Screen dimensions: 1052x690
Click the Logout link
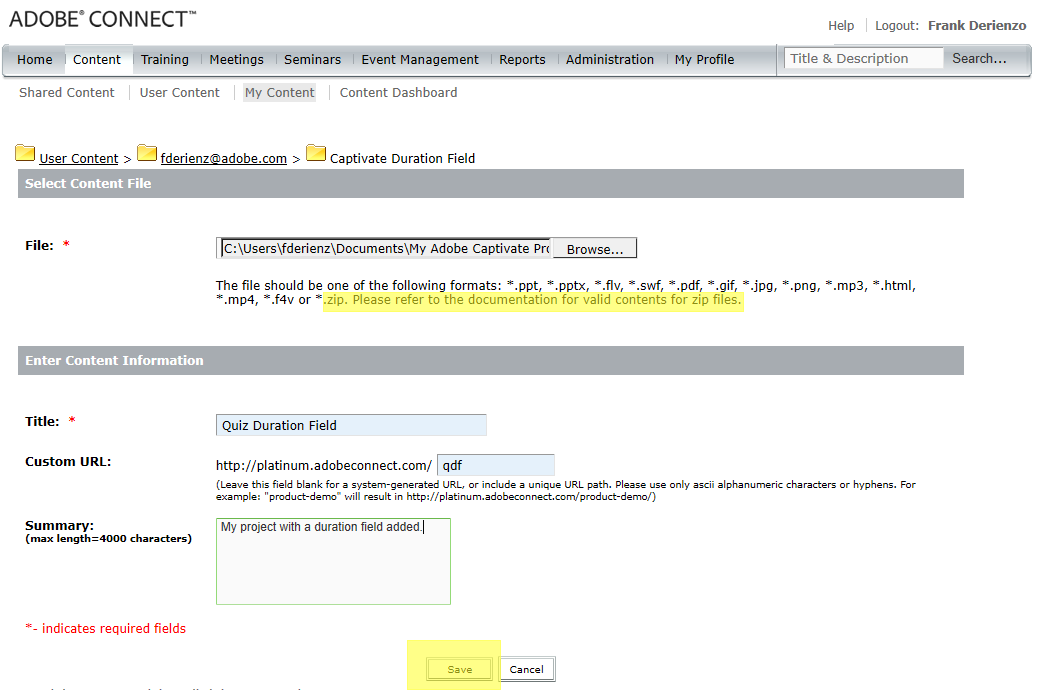click(896, 26)
